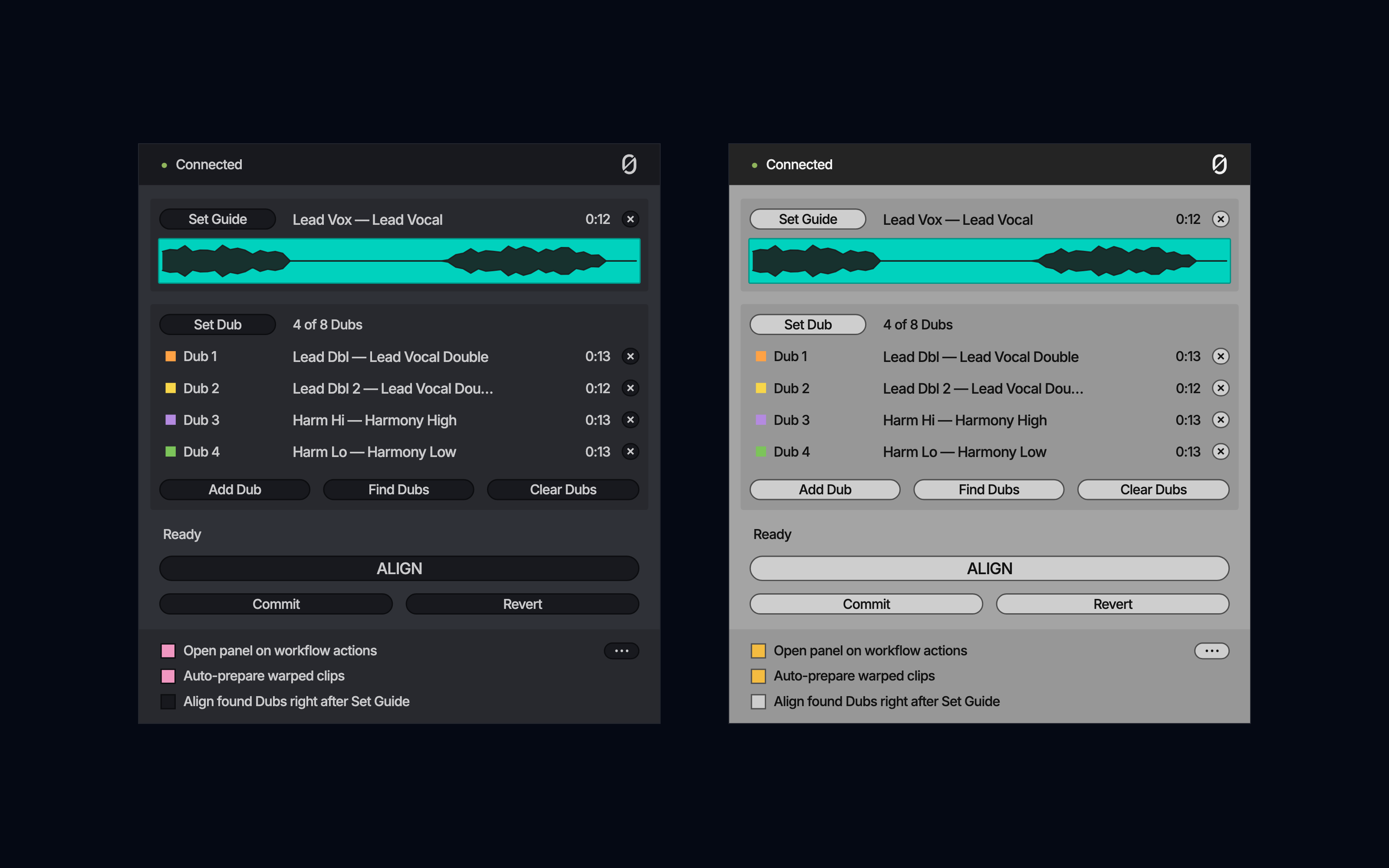Viewport: 1389px width, 868px height.
Task: Click Set Guide button in dark panel
Action: coord(217,219)
